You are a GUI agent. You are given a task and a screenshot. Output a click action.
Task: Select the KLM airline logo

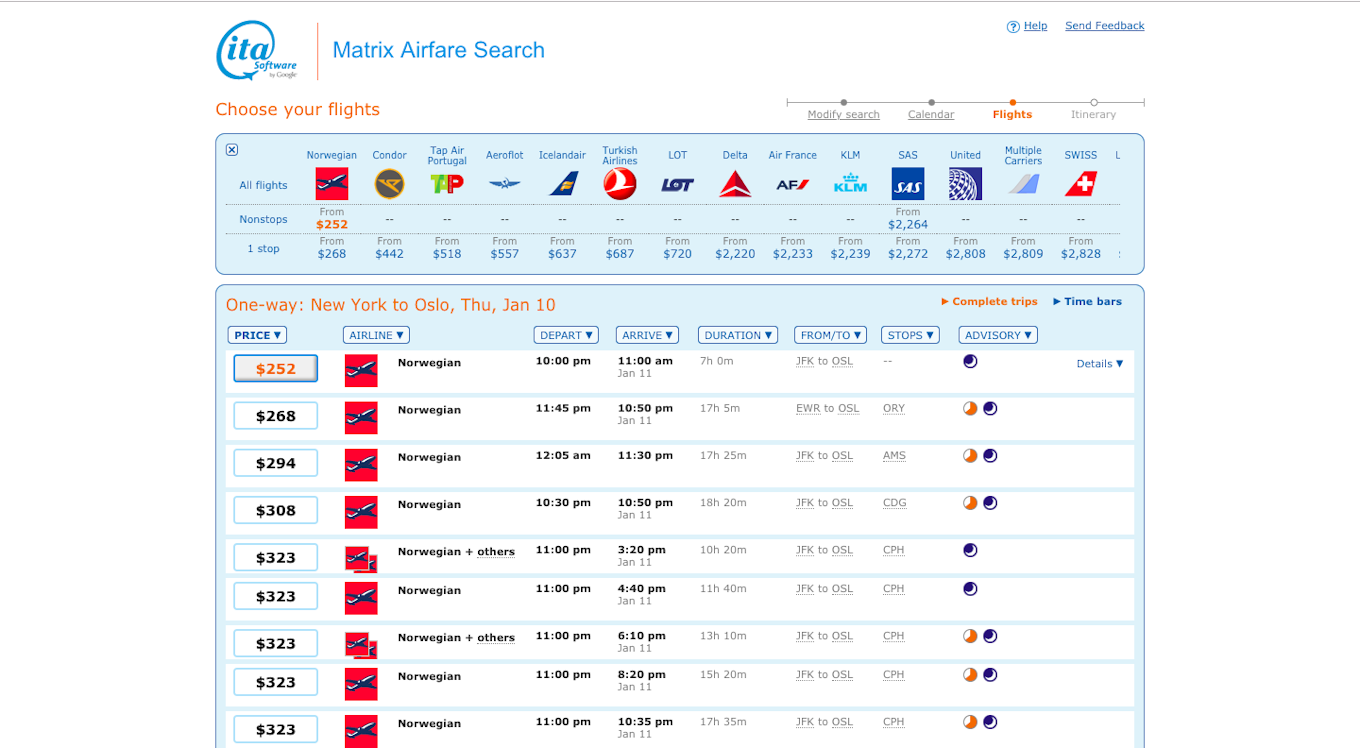850,184
